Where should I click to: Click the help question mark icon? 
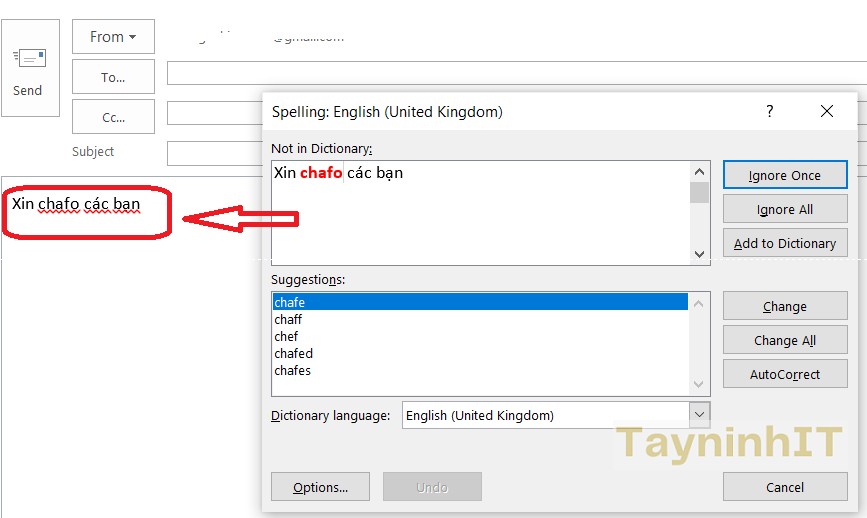pyautogui.click(x=769, y=112)
